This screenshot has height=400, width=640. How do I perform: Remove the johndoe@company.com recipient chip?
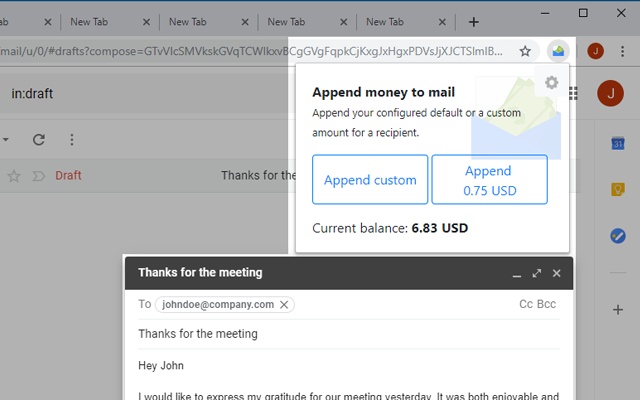pyautogui.click(x=284, y=304)
